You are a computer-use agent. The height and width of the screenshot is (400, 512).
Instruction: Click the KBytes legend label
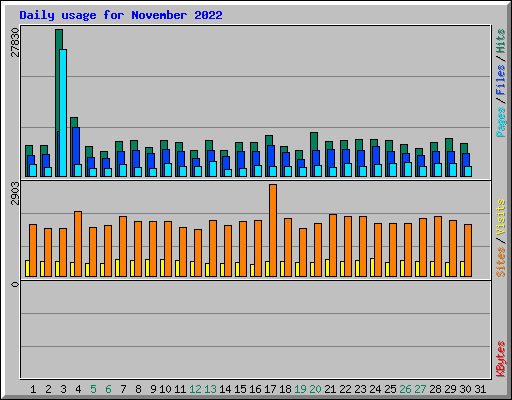501,359
